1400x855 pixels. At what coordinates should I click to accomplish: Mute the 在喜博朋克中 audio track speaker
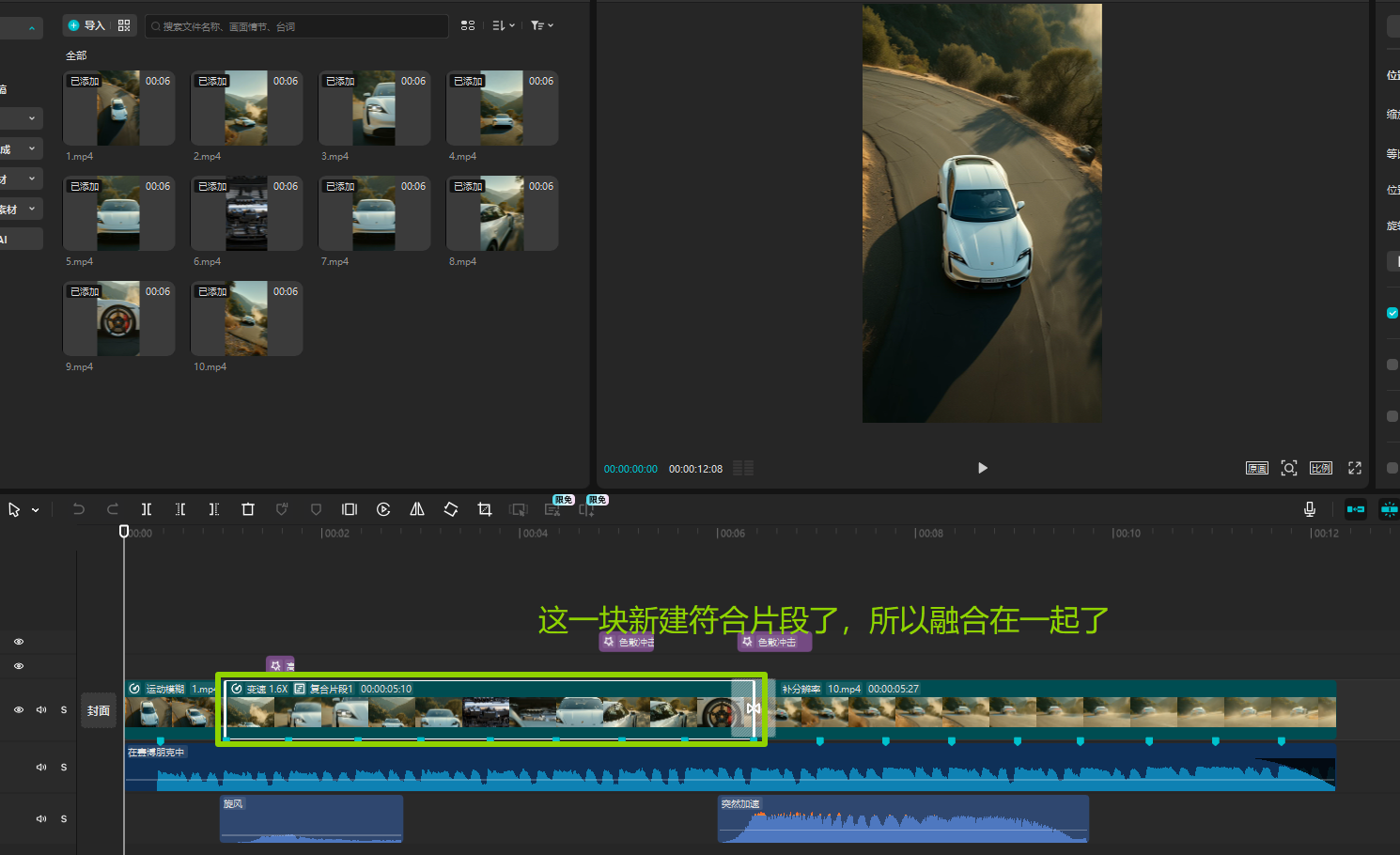point(41,767)
